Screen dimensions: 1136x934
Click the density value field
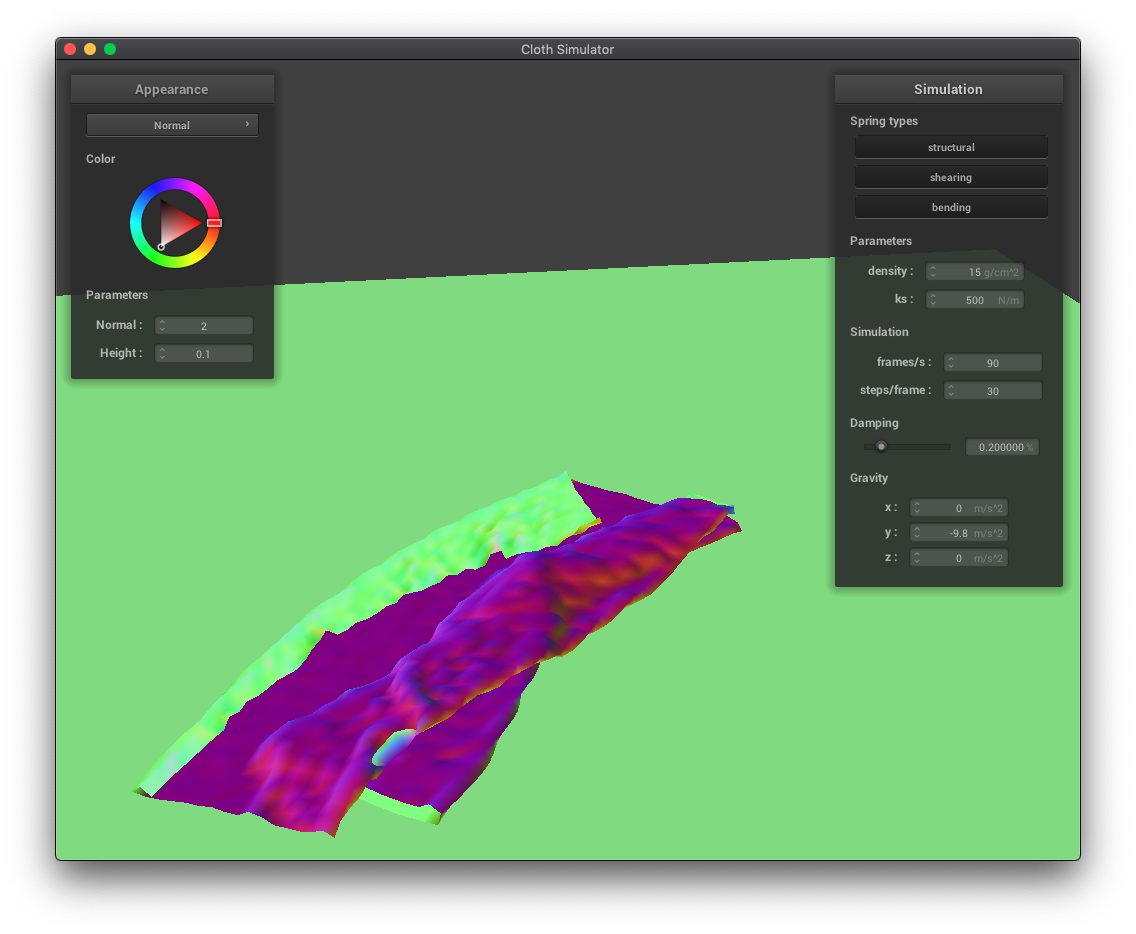click(974, 272)
